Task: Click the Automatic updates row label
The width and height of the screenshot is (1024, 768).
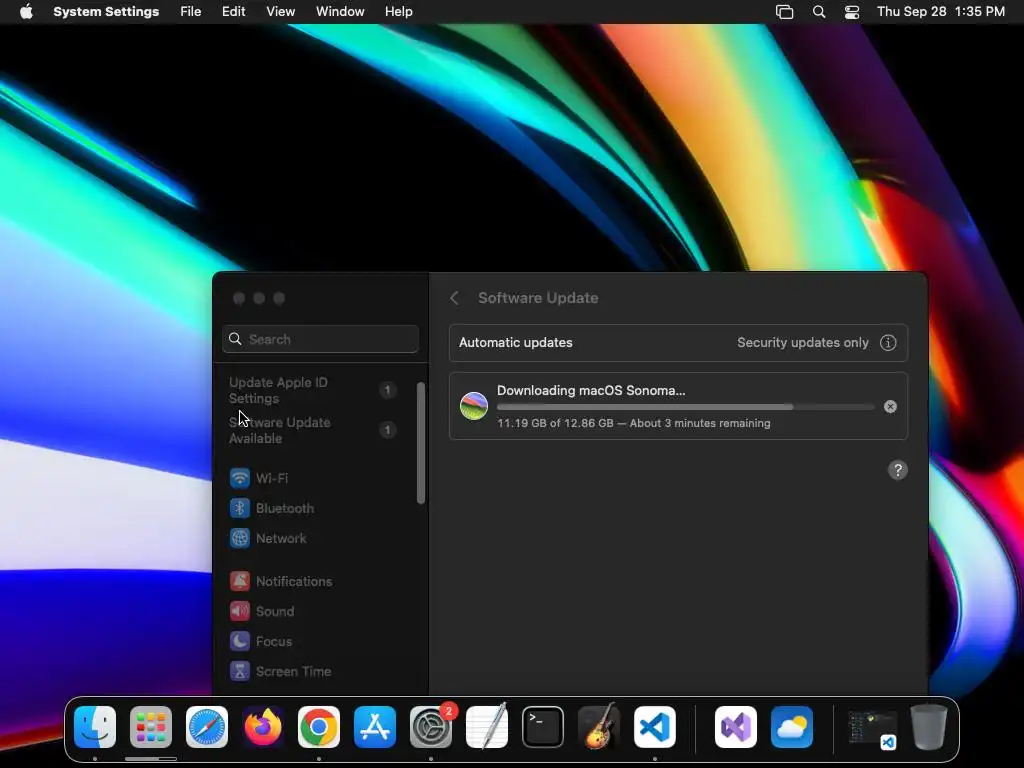Action: (x=516, y=343)
